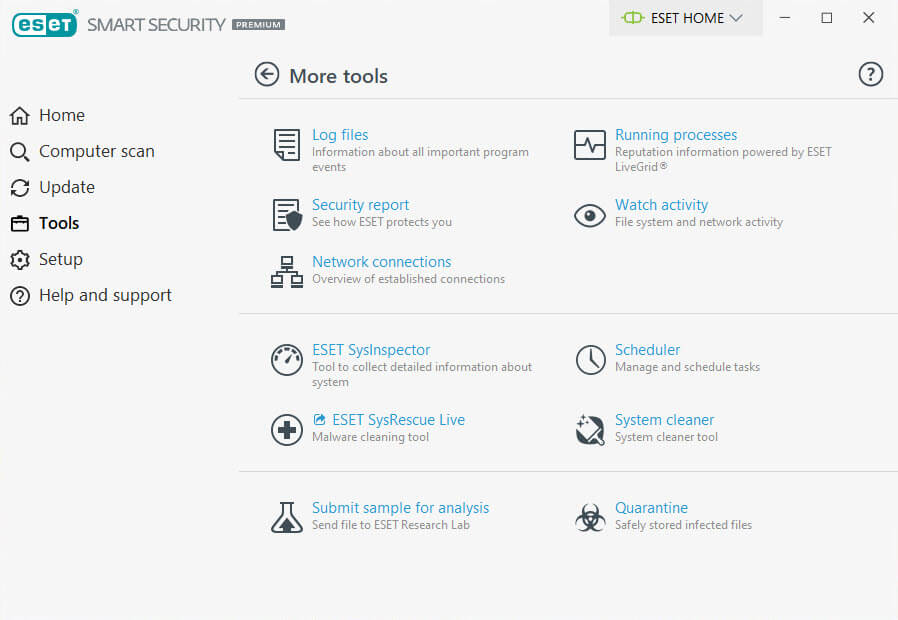Click the Tools briefcase icon
The height and width of the screenshot is (620, 898).
pos(20,223)
